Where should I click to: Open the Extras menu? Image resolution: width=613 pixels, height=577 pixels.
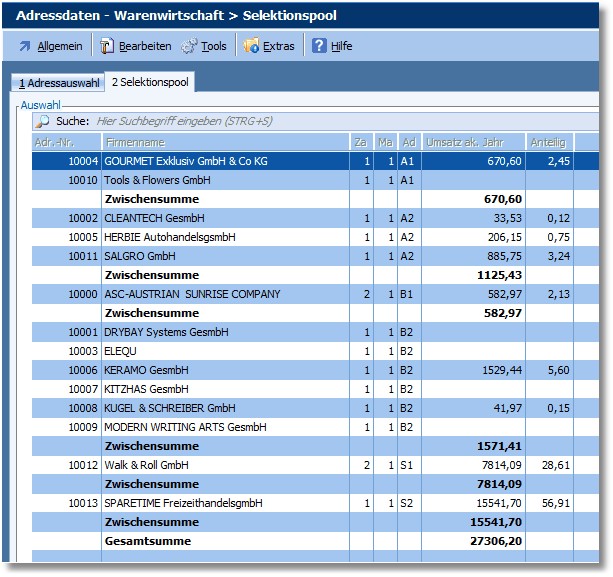[x=279, y=46]
